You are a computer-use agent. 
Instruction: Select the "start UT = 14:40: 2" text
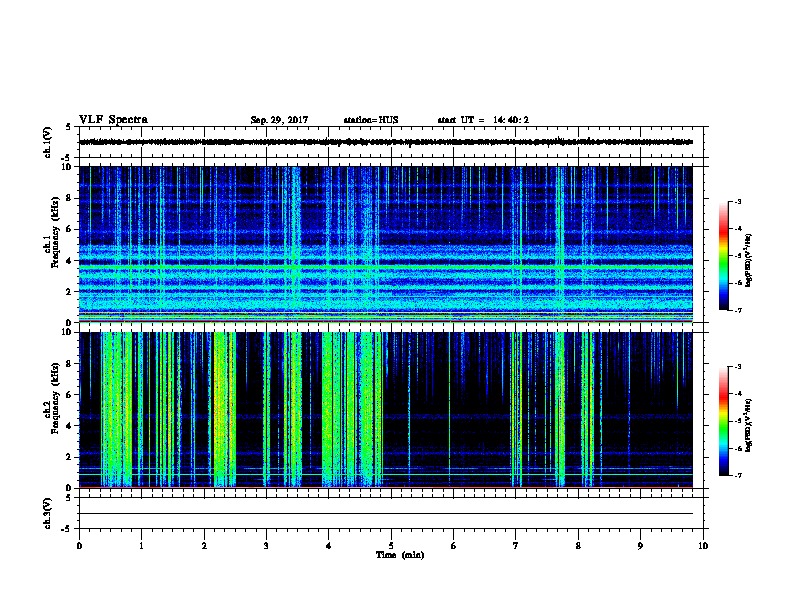point(483,120)
